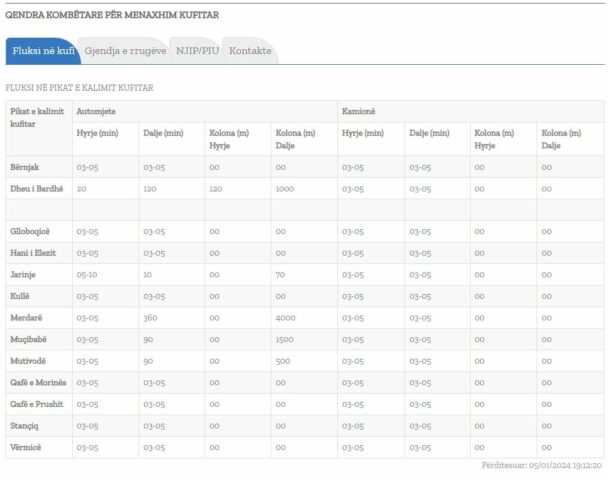
Task: Click the Vërmicë row label
Action: click(x=27, y=446)
